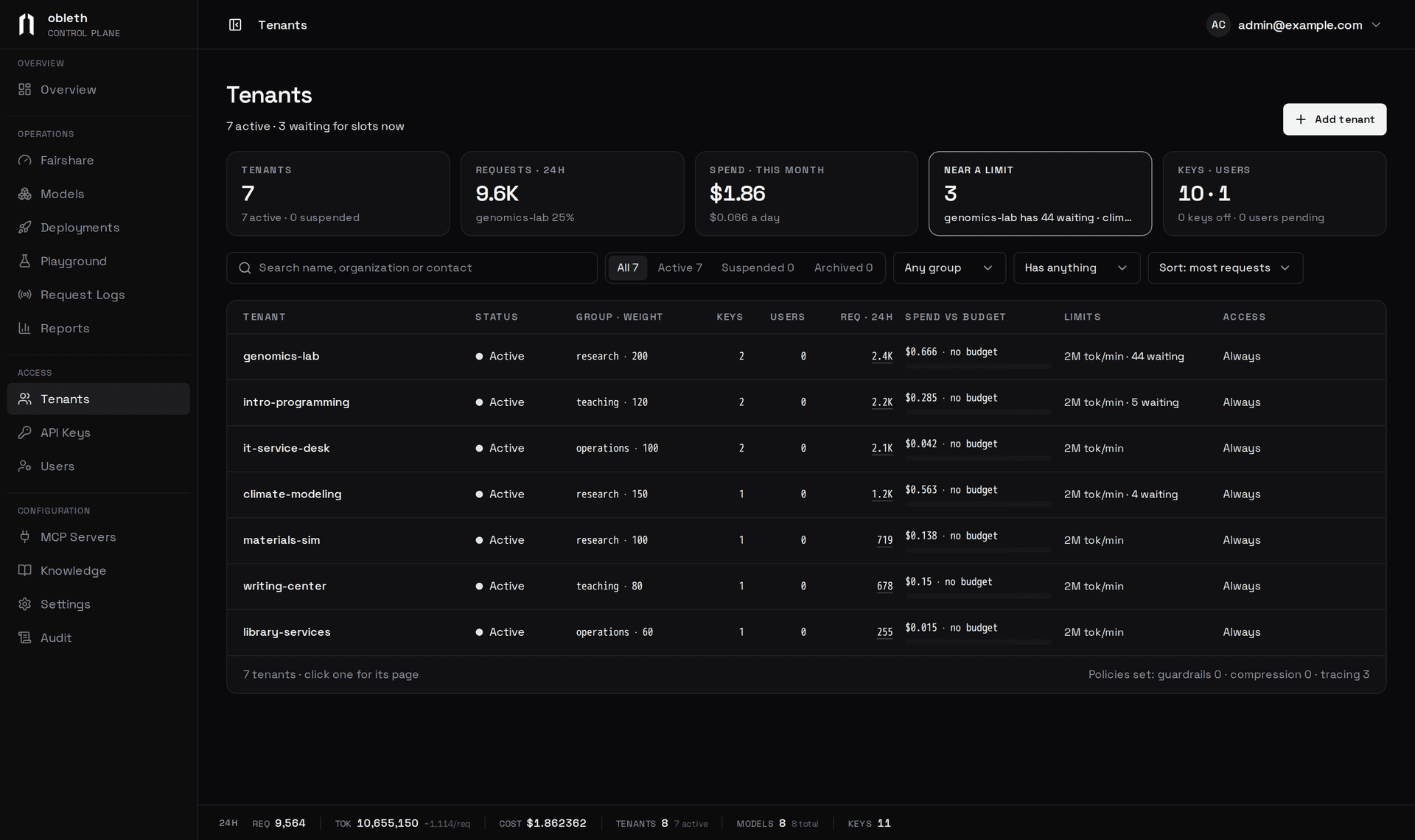Image resolution: width=1415 pixels, height=840 pixels.
Task: Open Overview via its grid icon
Action: [x=25, y=89]
